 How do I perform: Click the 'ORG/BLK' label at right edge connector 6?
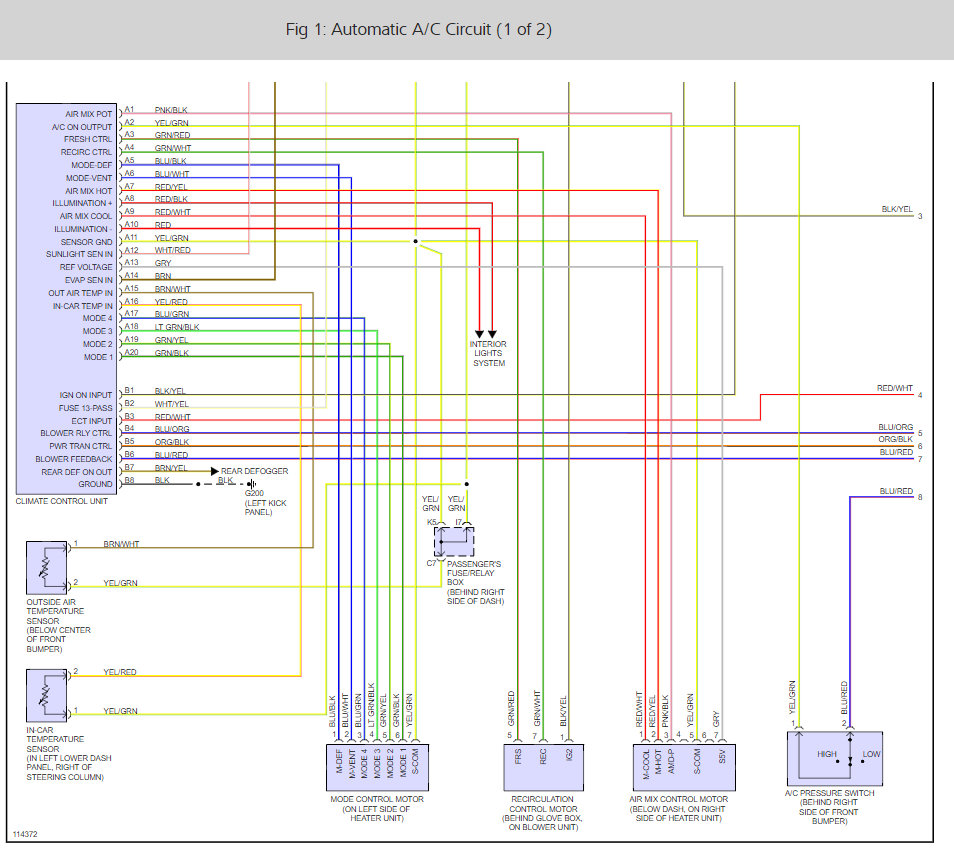pos(895,439)
